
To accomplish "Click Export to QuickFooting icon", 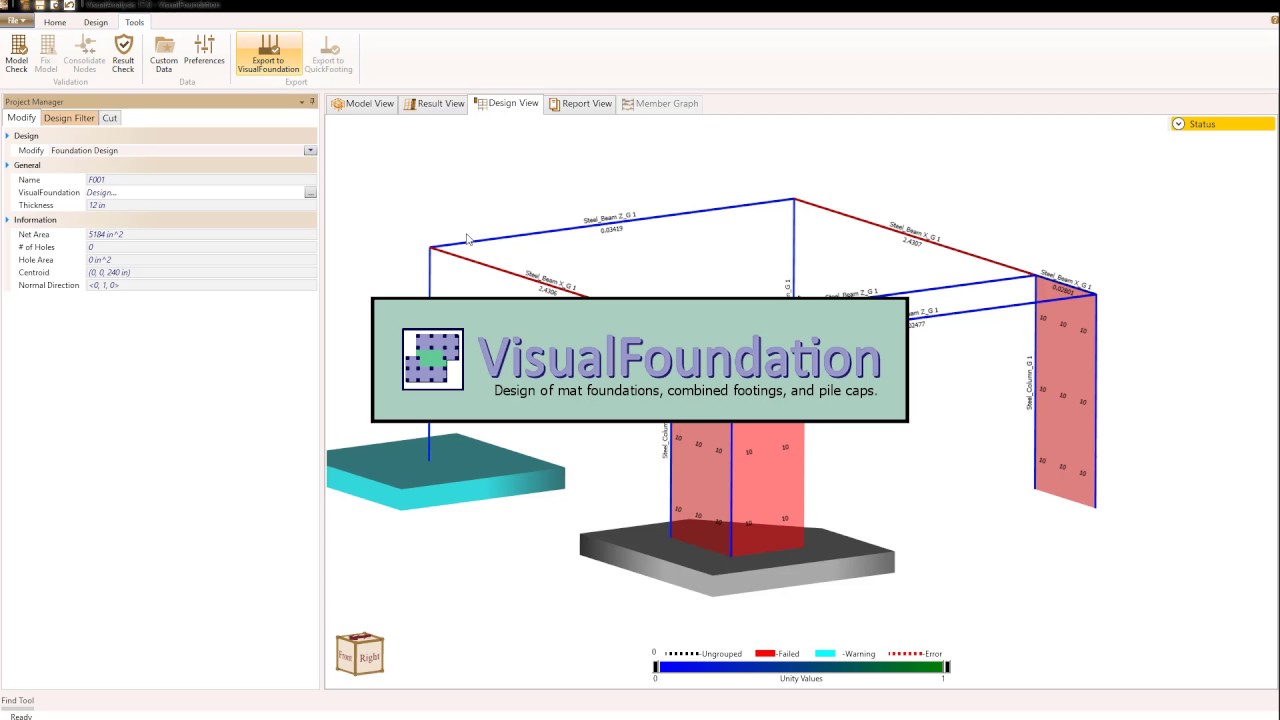I will (328, 54).
